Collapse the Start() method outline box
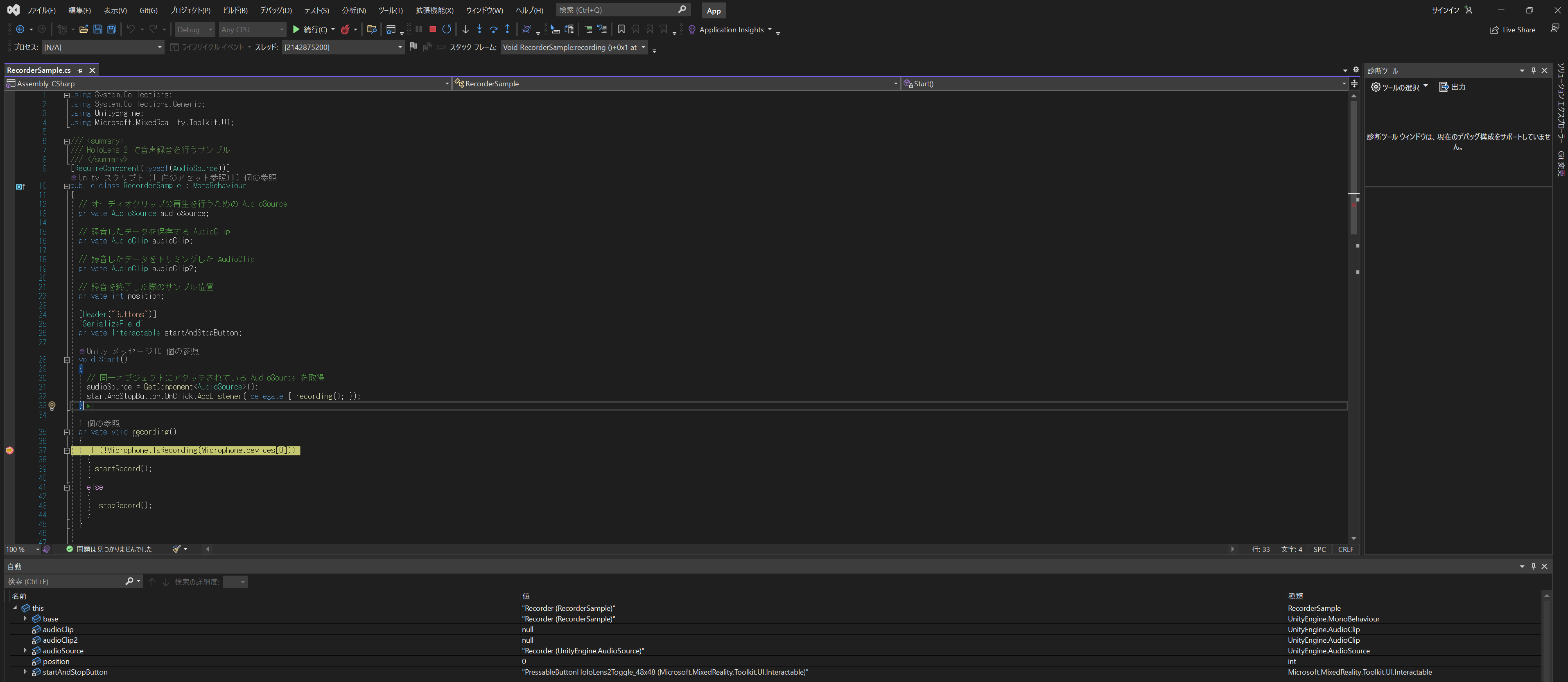The height and width of the screenshot is (682, 1568). 67,360
